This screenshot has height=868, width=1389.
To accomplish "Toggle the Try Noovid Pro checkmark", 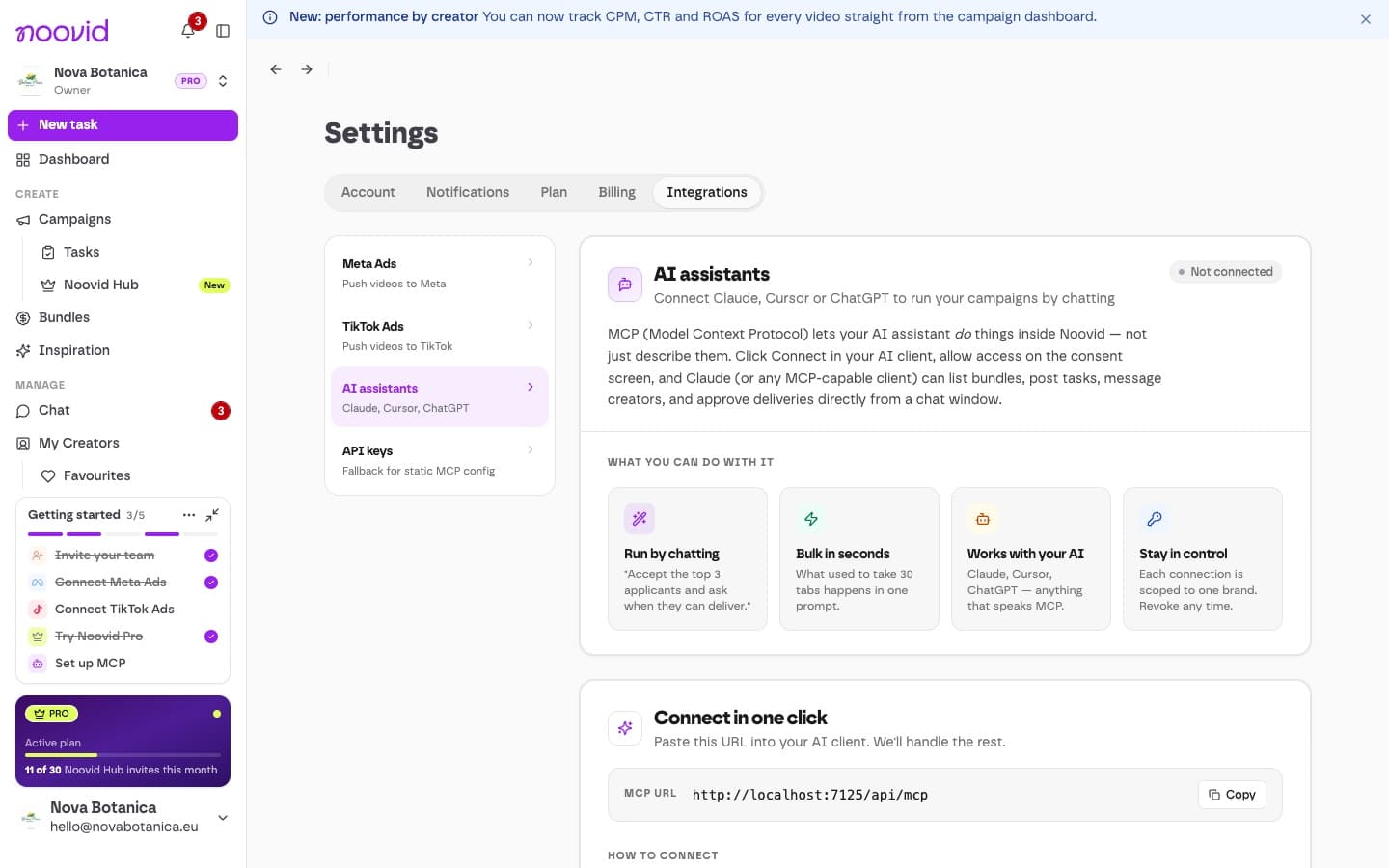I will (211, 637).
